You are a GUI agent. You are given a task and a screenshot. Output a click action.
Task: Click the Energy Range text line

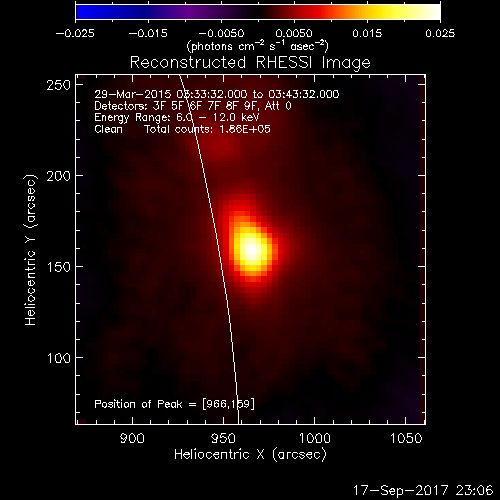(x=177, y=117)
